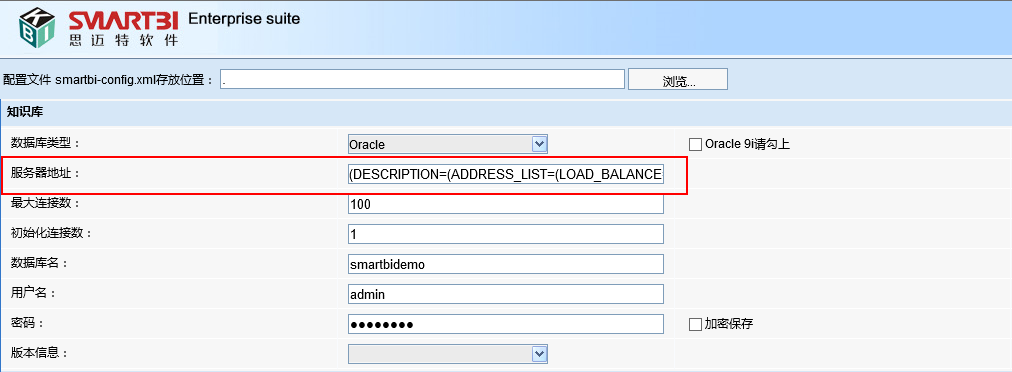Enable the Oracle 9i请勾上 checkbox
This screenshot has width=1012, height=372.
coord(695,144)
